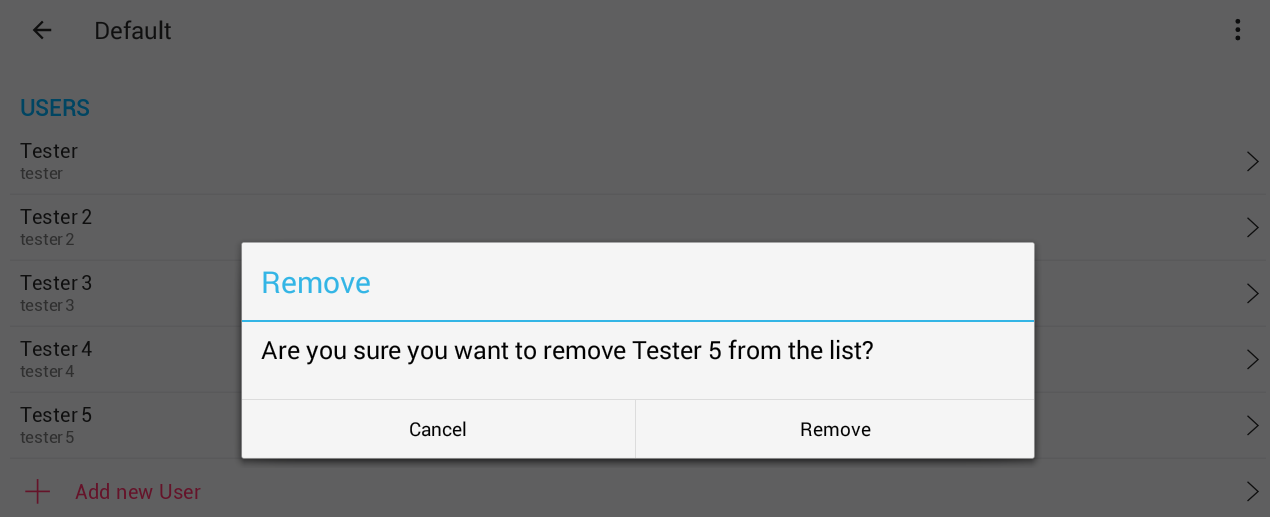1270x517 pixels.
Task: Select the Tester user entry
Action: pyautogui.click(x=49, y=161)
